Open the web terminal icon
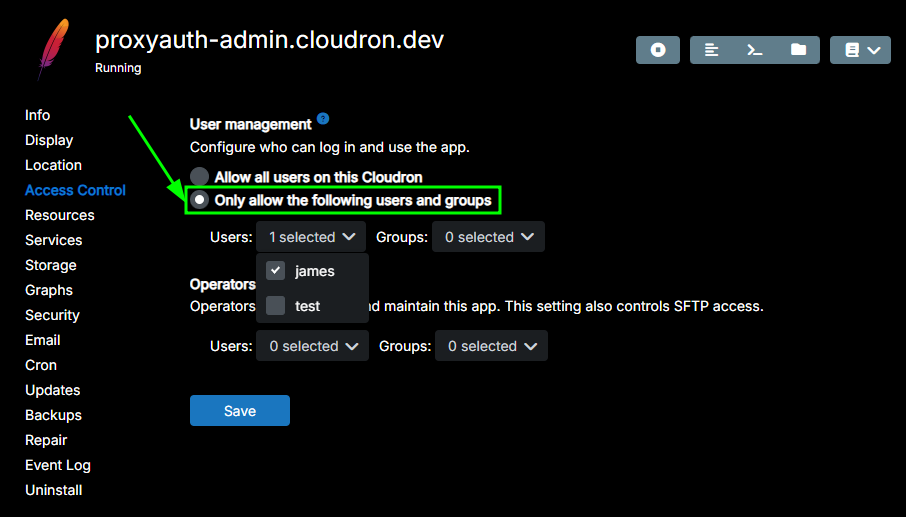This screenshot has height=517, width=906. (755, 50)
